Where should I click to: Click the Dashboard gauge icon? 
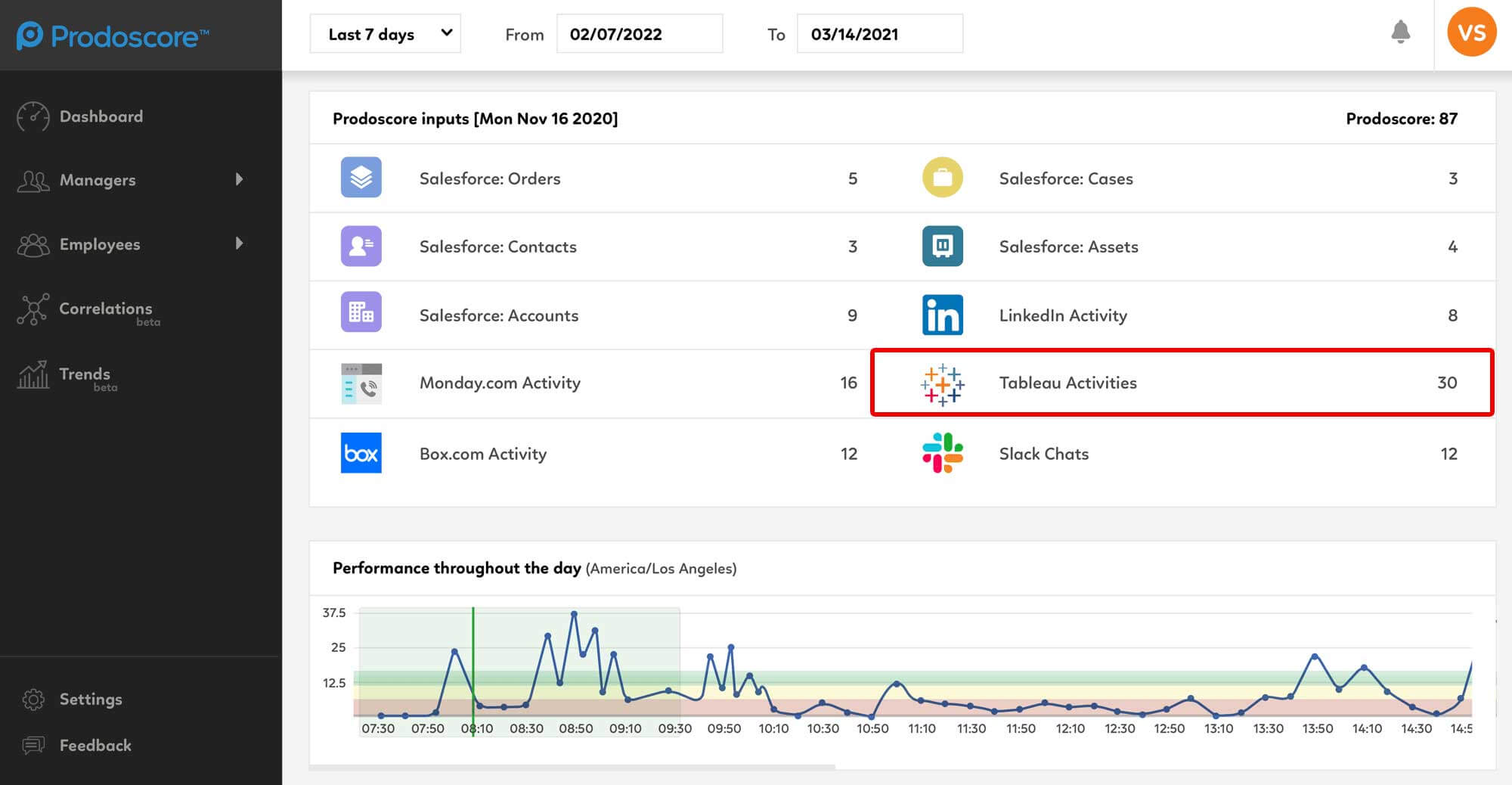[x=33, y=116]
